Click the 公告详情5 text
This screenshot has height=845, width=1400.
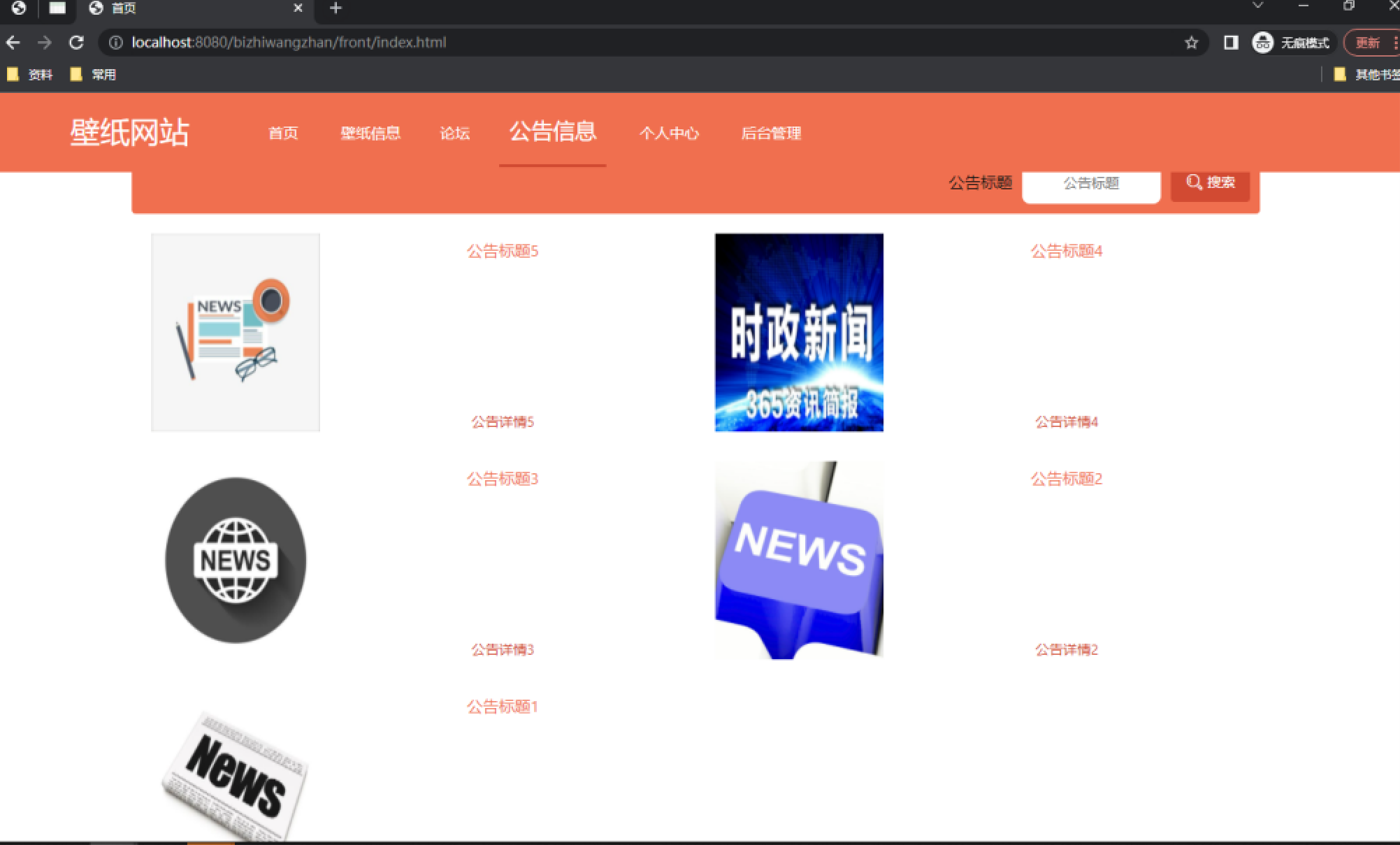(x=503, y=421)
